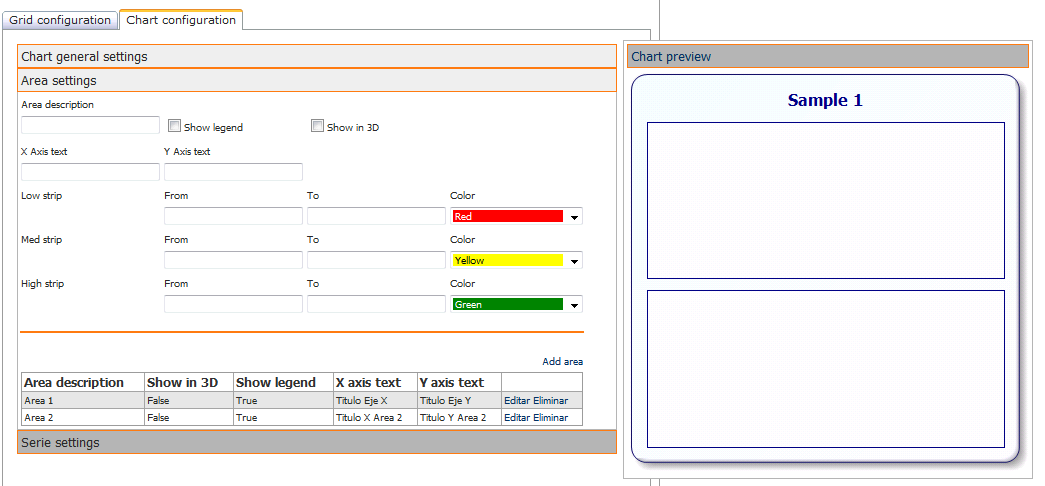Click the Y Axis text input field

(233, 172)
